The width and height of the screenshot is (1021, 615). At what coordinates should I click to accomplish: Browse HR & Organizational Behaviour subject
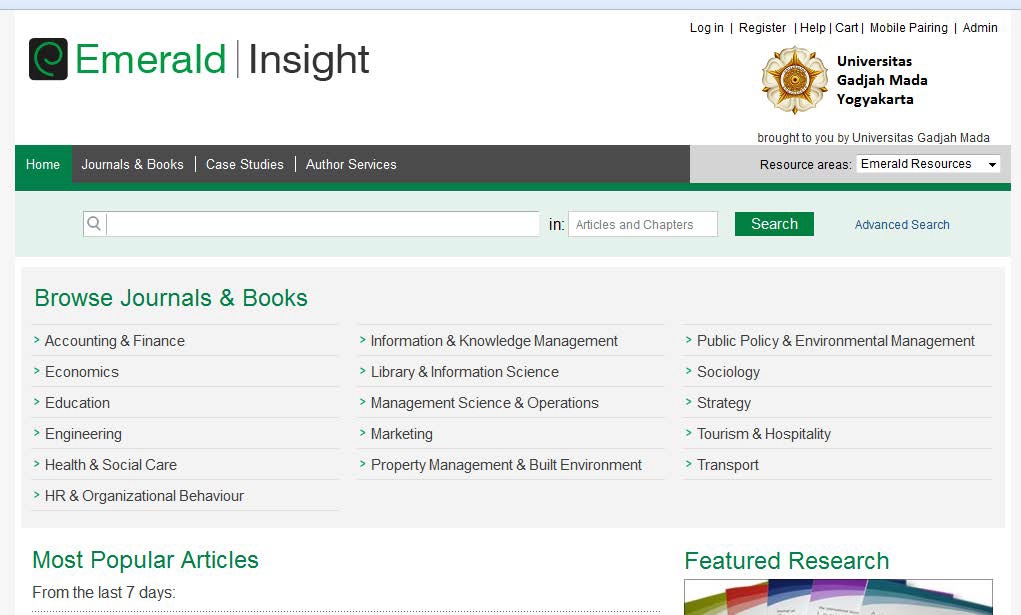144,496
